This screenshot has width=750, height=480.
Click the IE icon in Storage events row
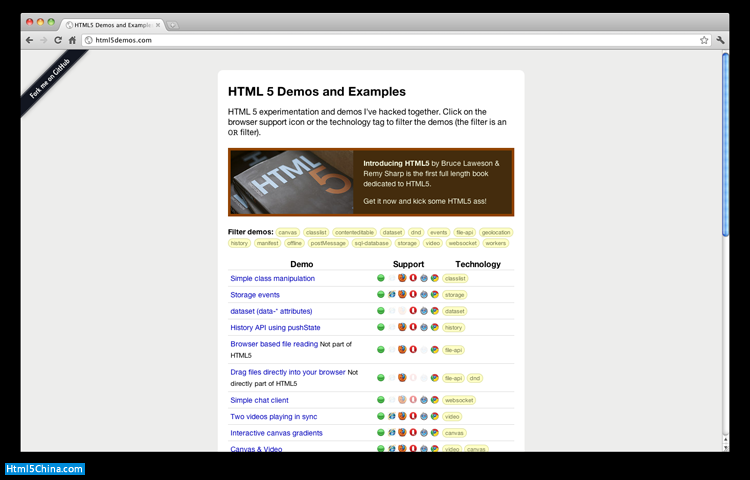(x=392, y=294)
